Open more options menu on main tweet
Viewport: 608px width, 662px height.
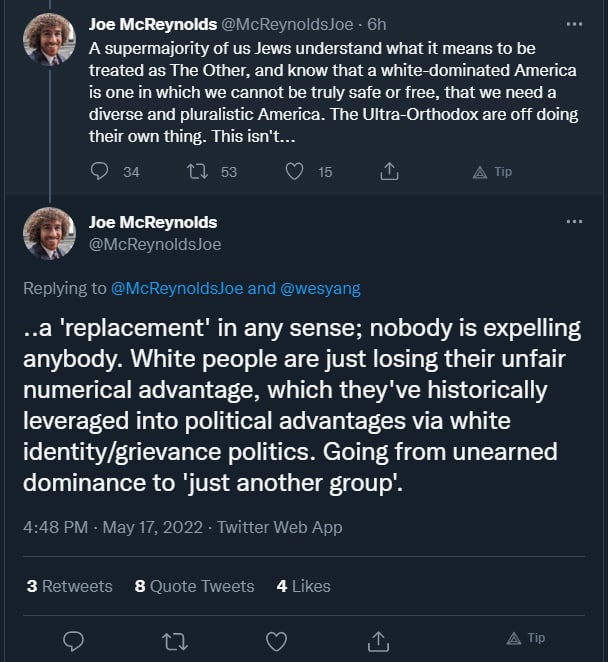click(574, 221)
